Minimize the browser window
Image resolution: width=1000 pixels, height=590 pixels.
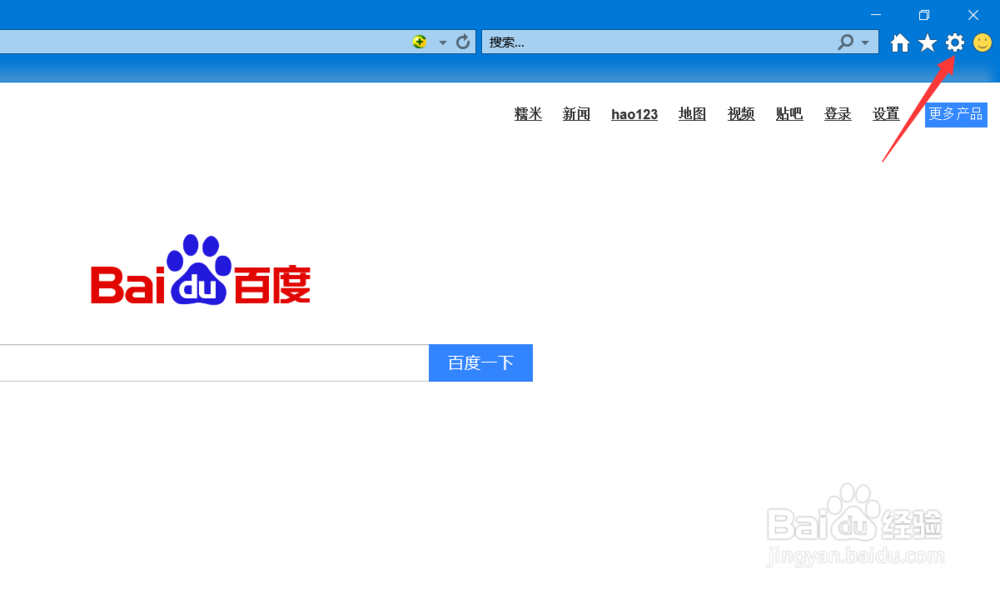[x=876, y=14]
